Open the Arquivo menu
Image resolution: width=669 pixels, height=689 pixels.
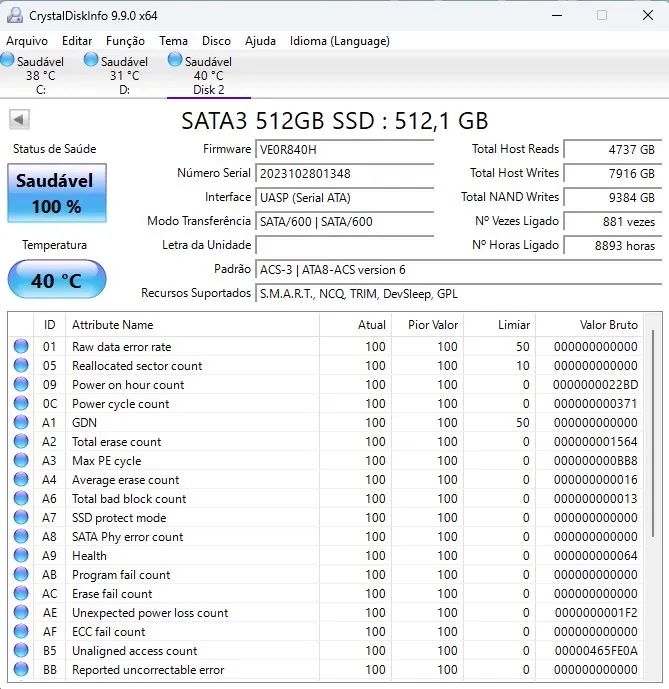click(x=27, y=41)
